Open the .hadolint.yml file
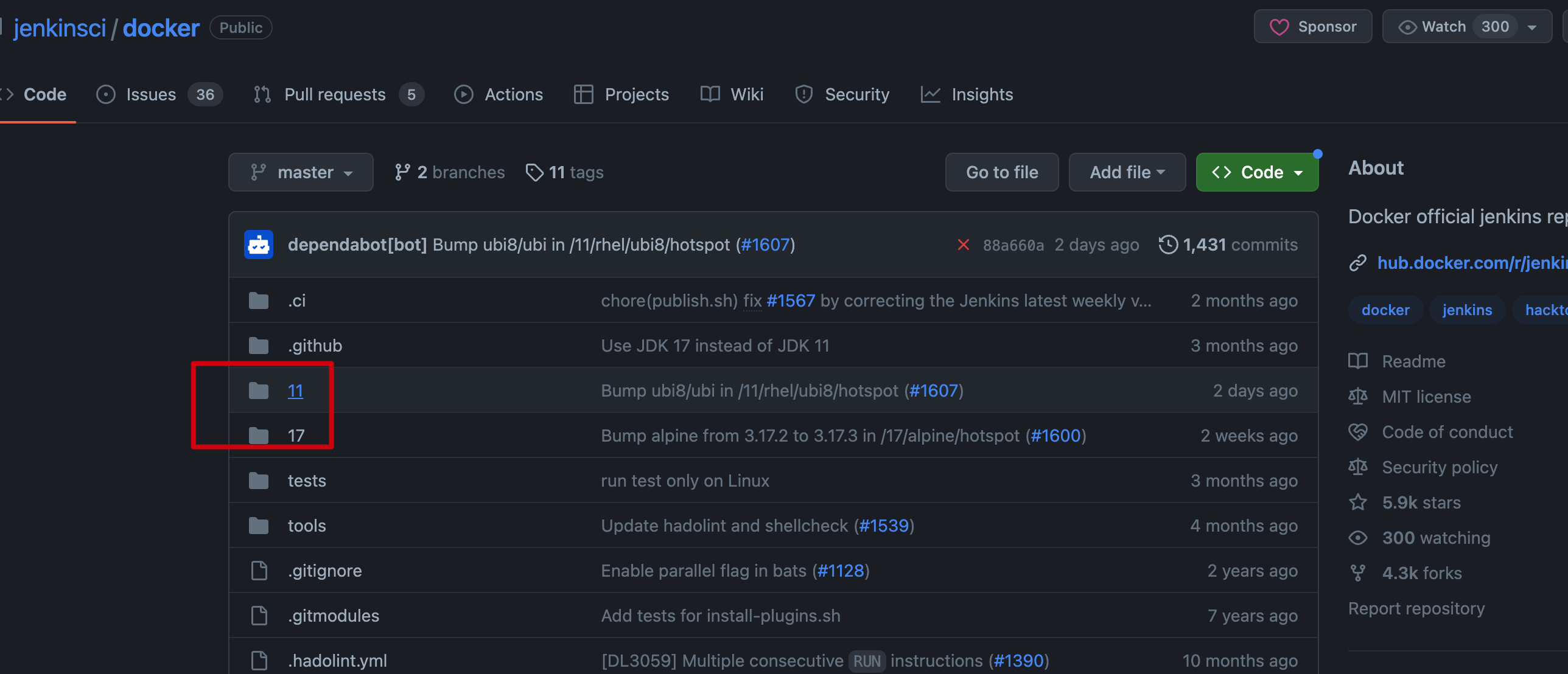The width and height of the screenshot is (1568, 674). (337, 661)
